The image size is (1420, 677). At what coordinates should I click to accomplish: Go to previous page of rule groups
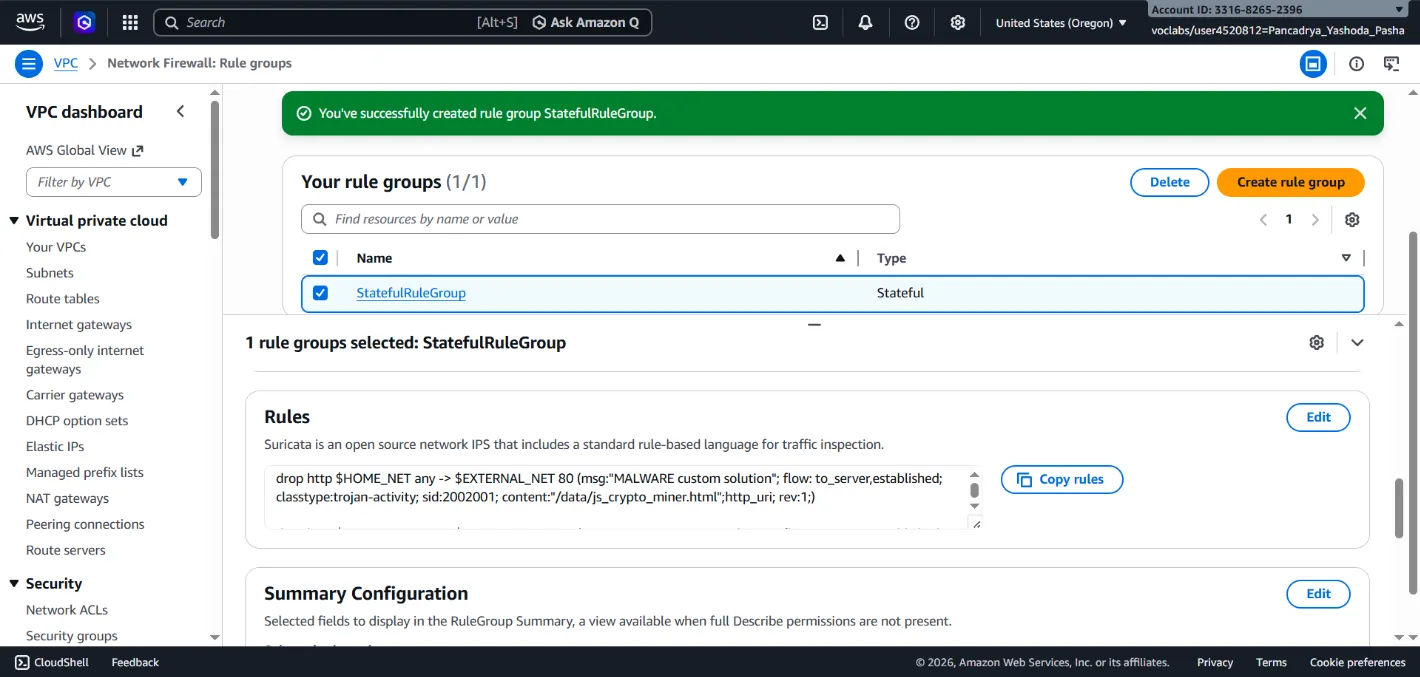pyautogui.click(x=1263, y=219)
